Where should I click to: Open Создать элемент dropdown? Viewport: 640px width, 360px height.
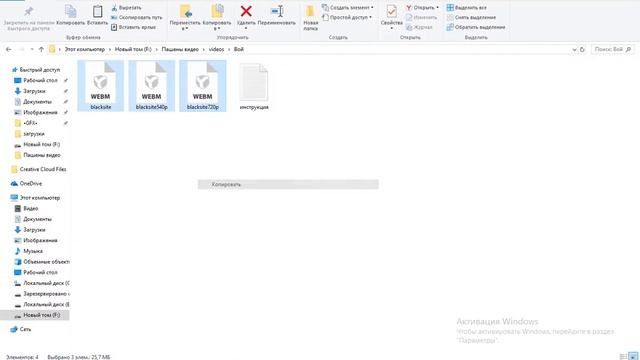(x=347, y=8)
